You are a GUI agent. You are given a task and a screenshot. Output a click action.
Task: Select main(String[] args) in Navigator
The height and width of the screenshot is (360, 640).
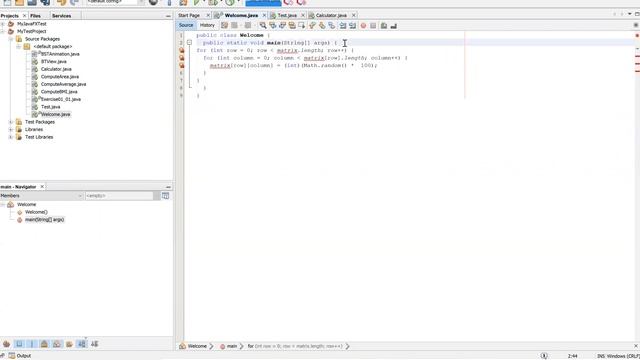point(44,220)
